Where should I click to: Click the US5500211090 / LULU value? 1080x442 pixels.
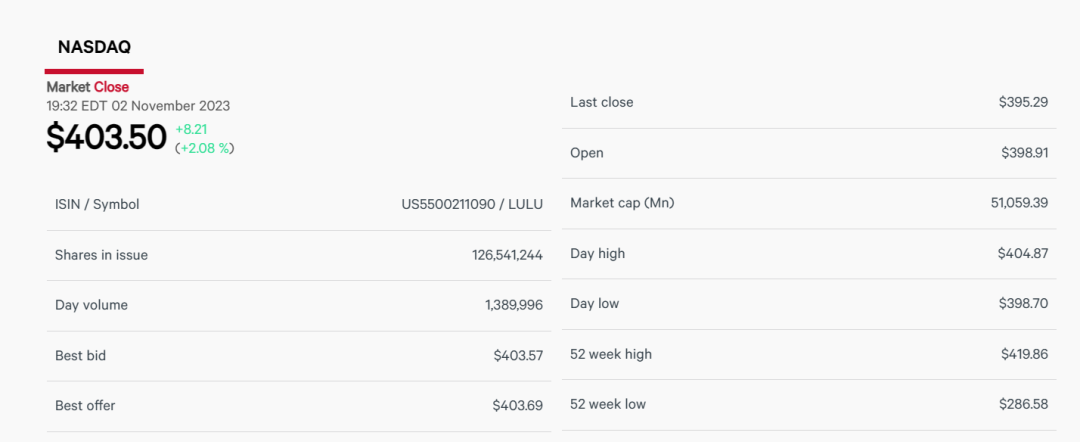472,204
